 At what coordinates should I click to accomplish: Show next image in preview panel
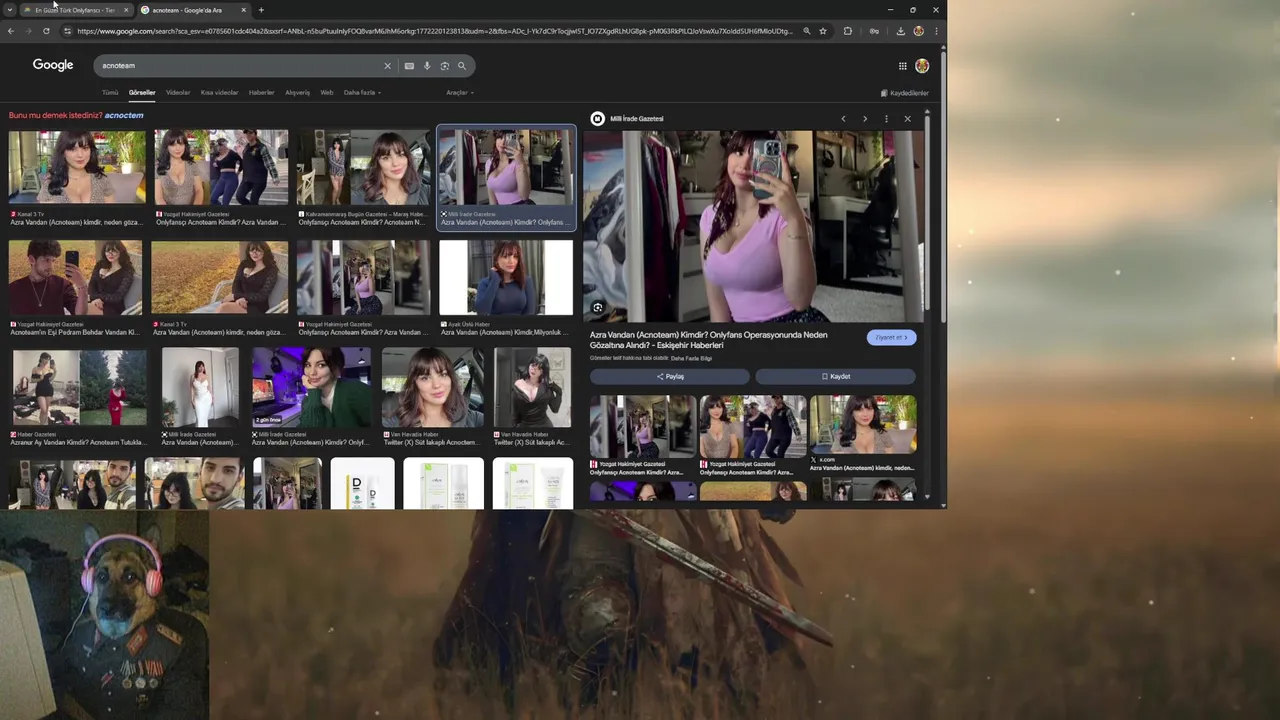tap(865, 119)
